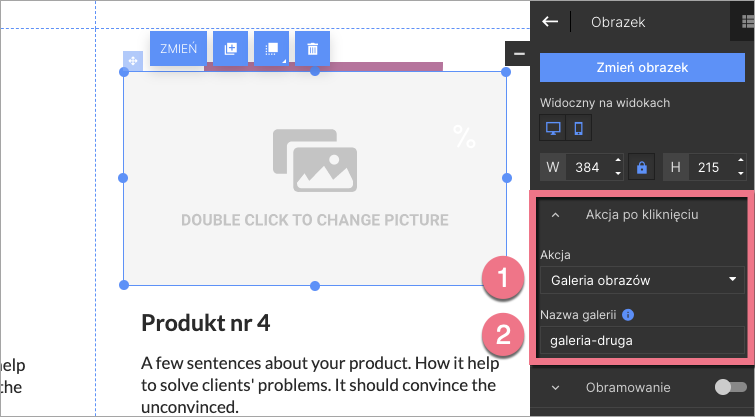Click the minus collapse button beside panel

518,53
